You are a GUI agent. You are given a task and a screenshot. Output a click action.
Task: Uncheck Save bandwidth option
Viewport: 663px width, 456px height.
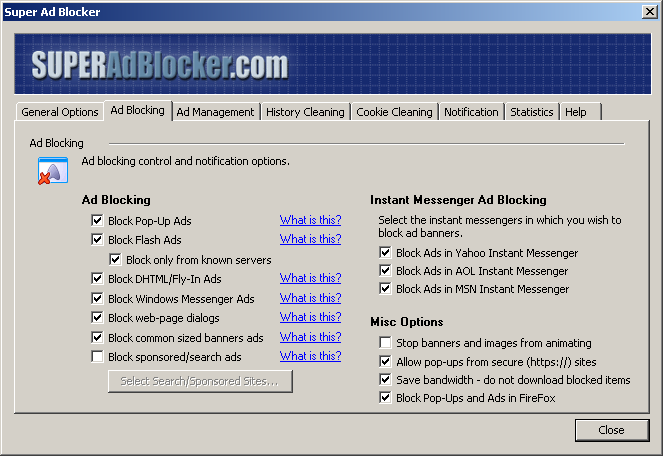[385, 379]
